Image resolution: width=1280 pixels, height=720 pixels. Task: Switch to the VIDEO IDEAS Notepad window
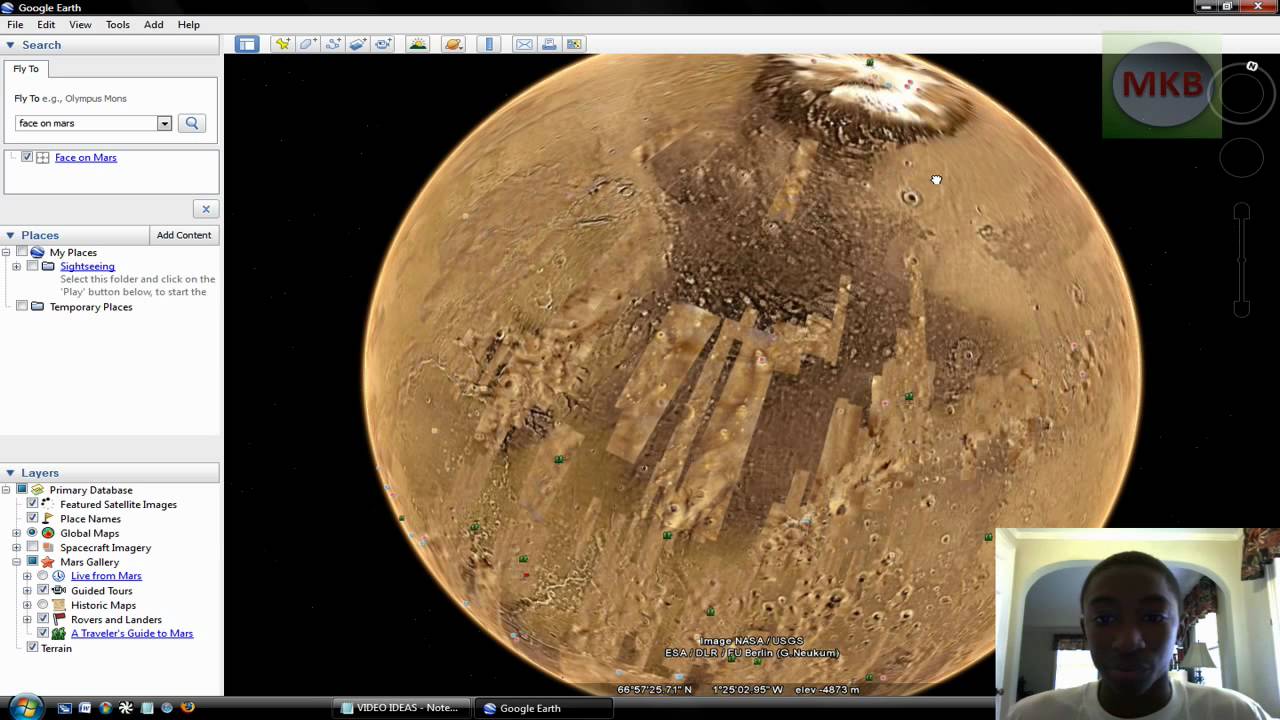pos(400,708)
